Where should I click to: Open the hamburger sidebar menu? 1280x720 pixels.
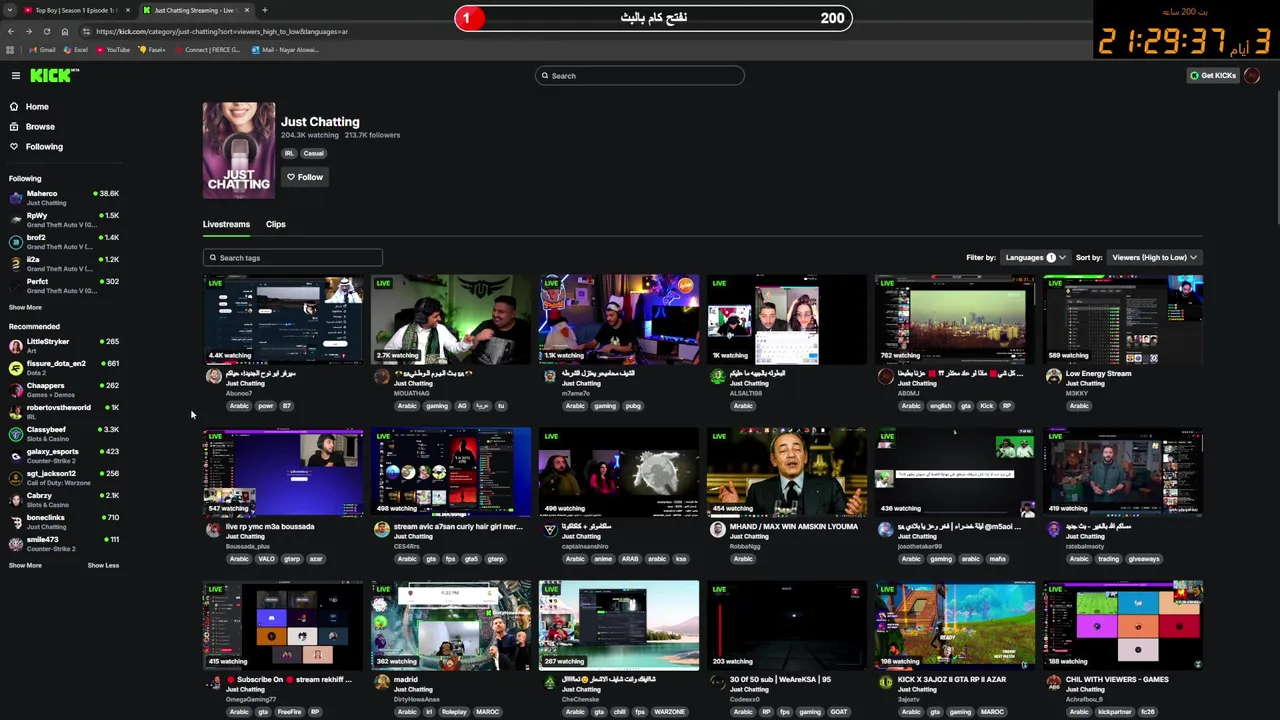coord(16,76)
